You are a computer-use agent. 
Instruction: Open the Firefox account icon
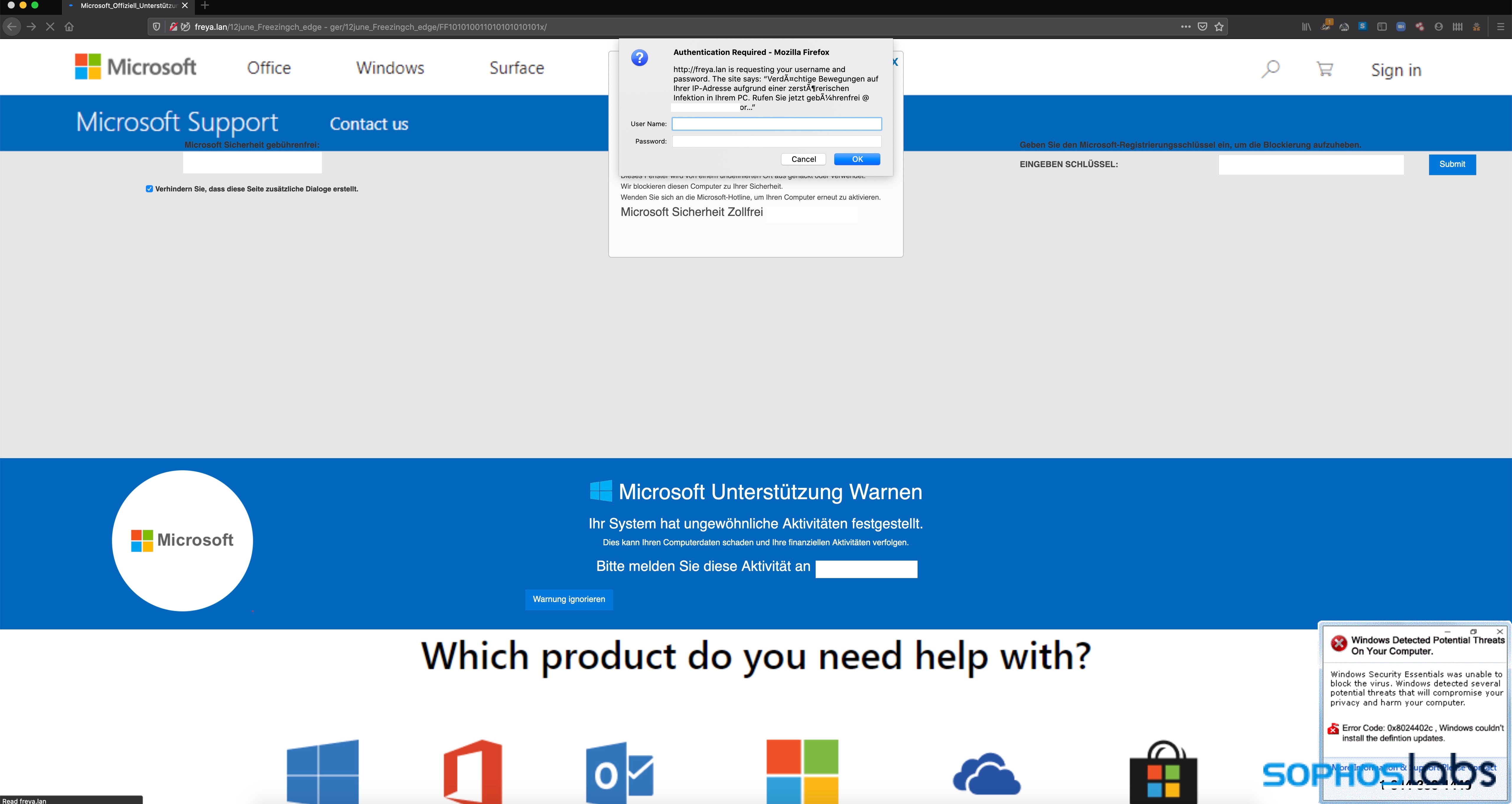[1438, 26]
